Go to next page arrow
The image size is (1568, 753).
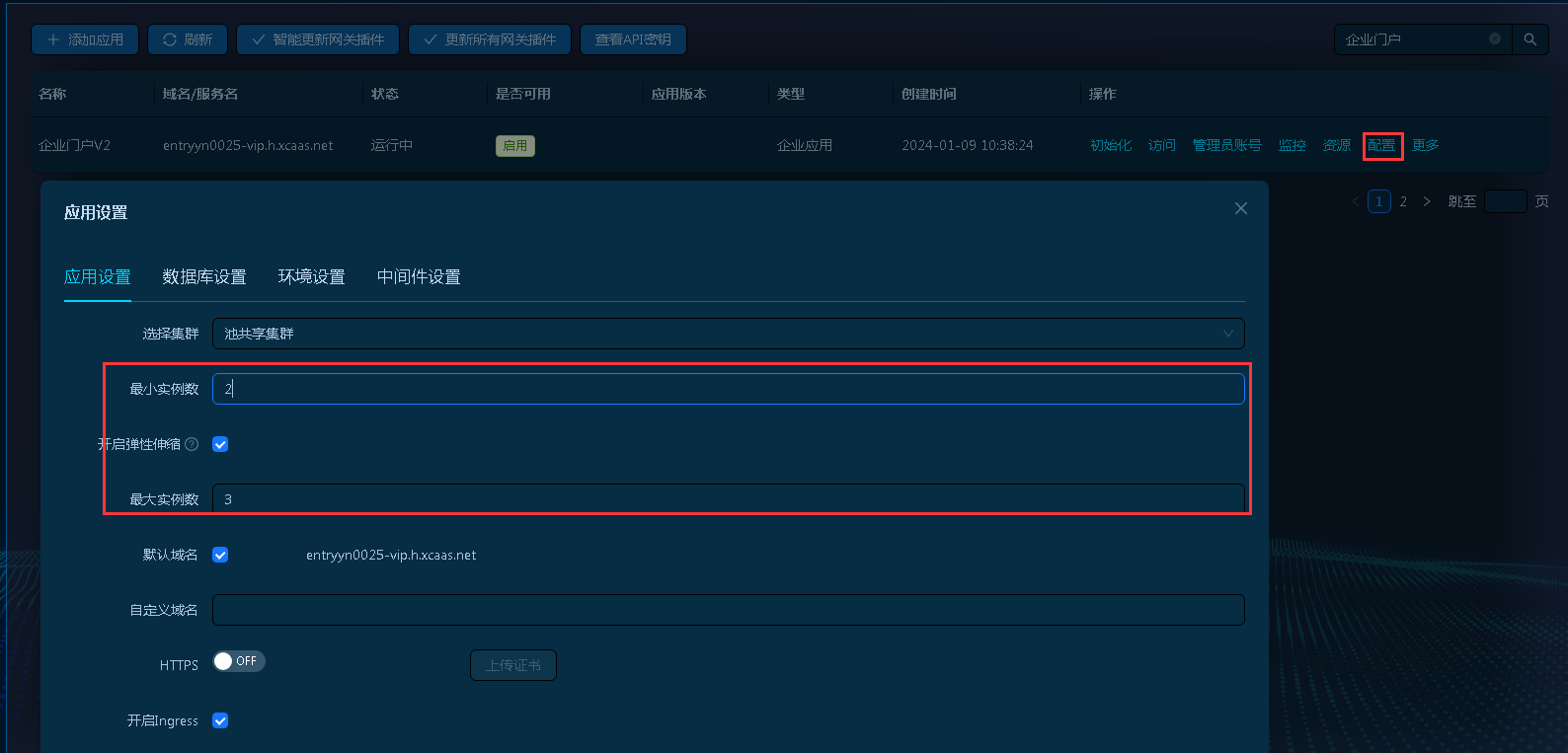[x=1427, y=201]
